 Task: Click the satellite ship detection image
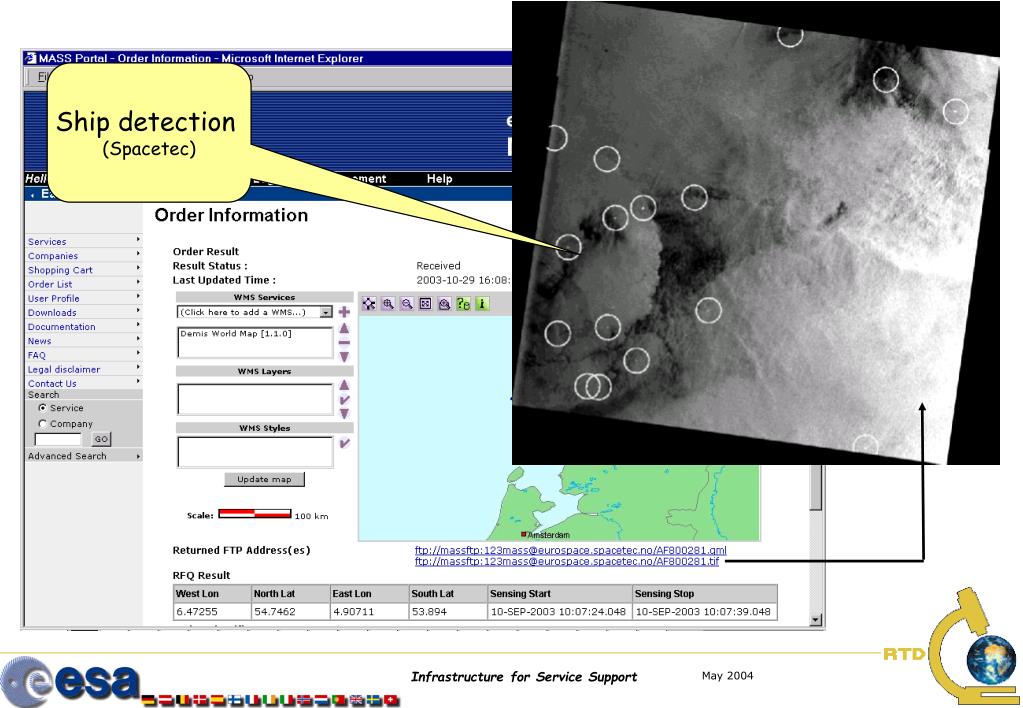(756, 233)
